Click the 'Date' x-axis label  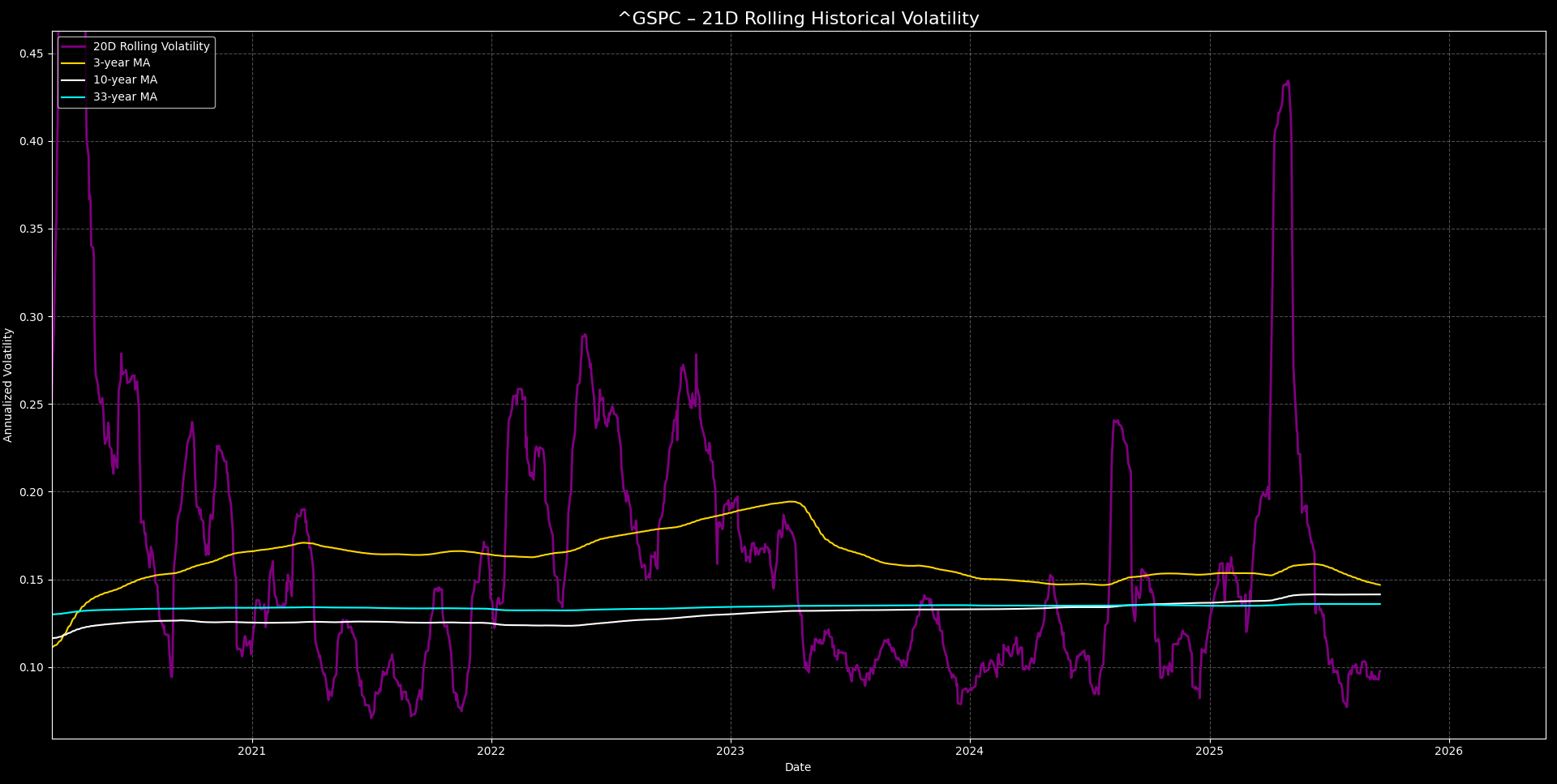pos(798,767)
